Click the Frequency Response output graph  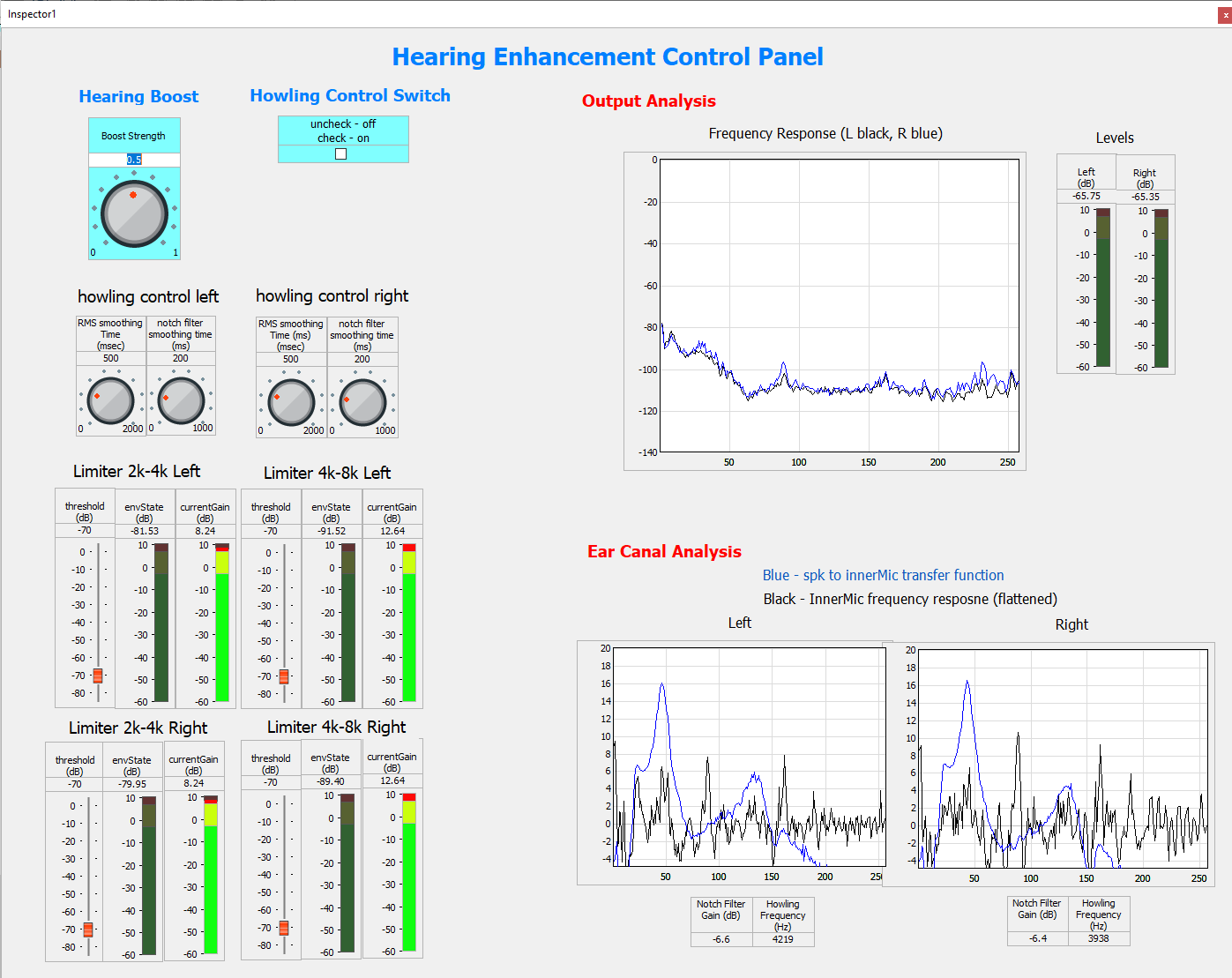[839, 305]
